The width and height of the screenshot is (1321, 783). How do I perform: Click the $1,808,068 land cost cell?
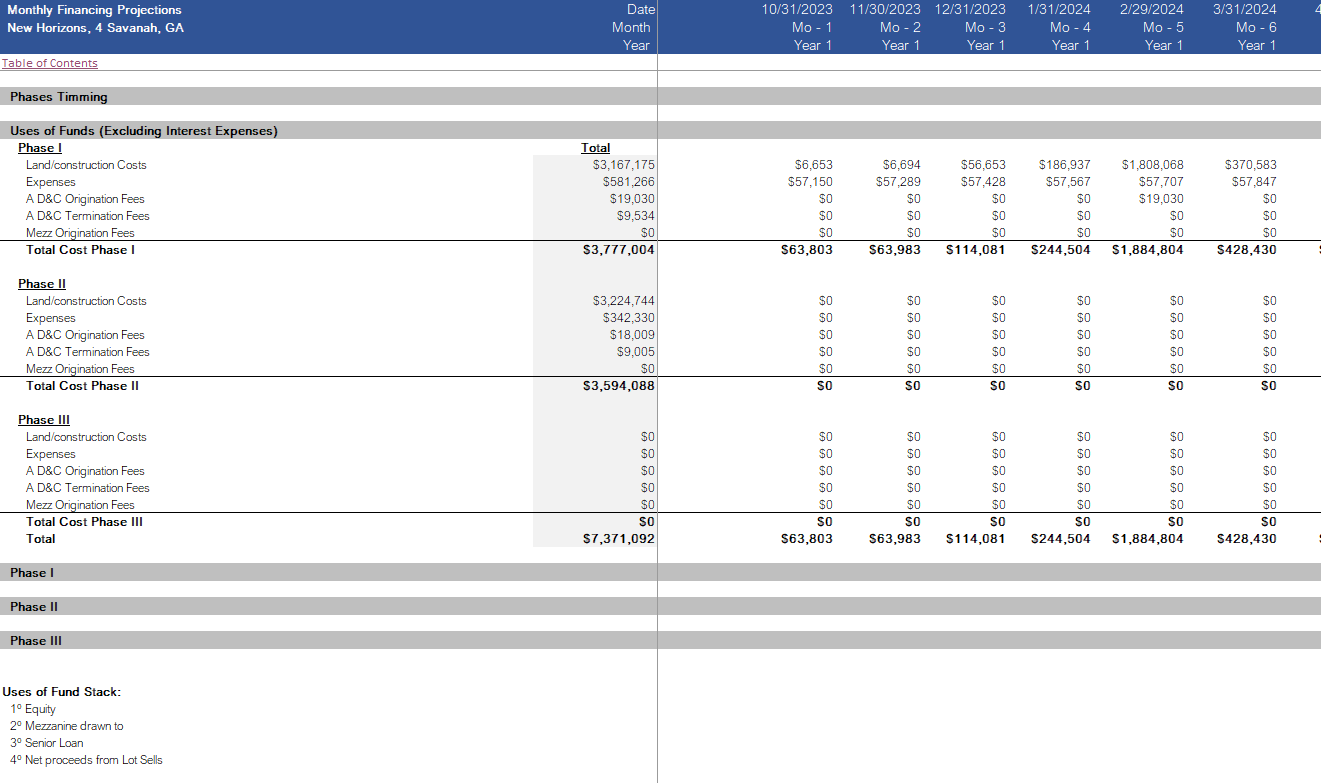(1152, 165)
